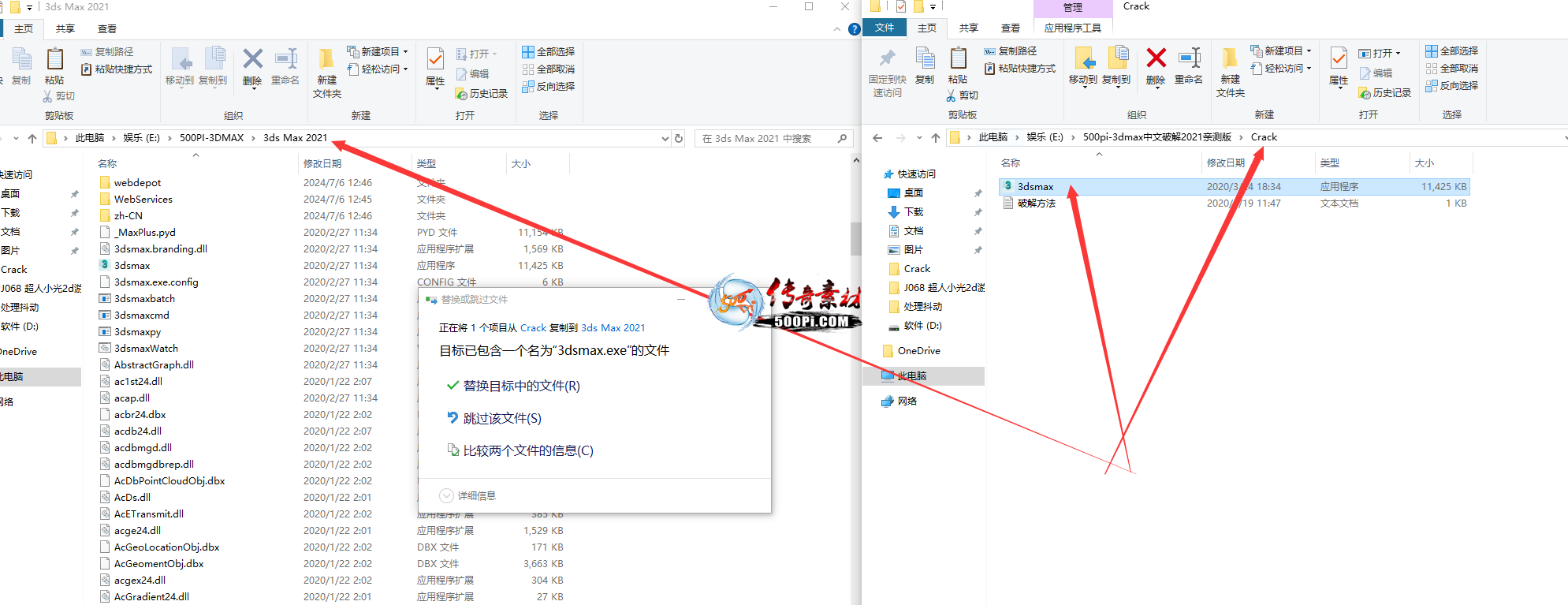The width and height of the screenshot is (1568, 605).
Task: Expand address bar history in 3ds Max 2021 window
Action: click(665, 138)
